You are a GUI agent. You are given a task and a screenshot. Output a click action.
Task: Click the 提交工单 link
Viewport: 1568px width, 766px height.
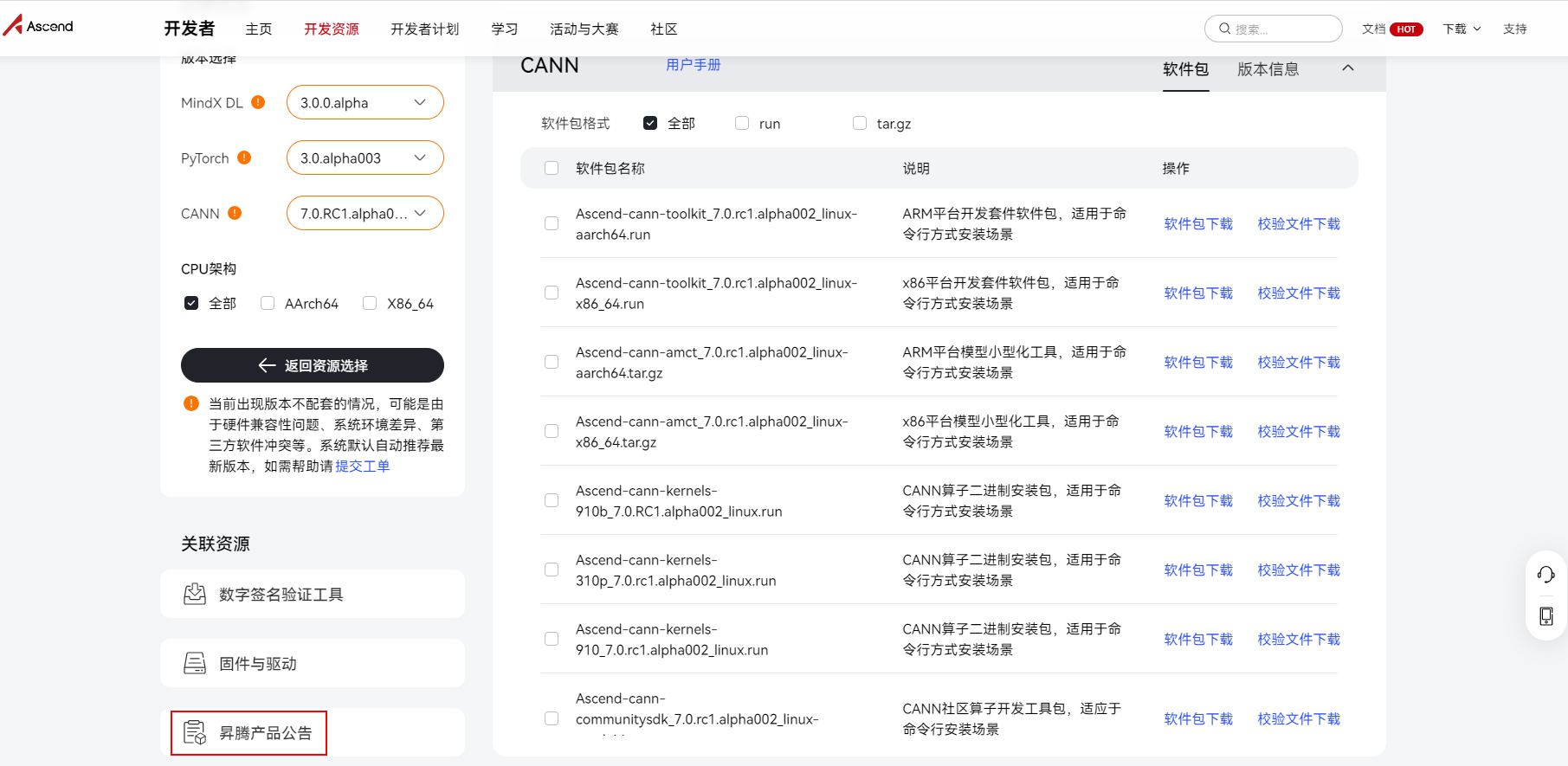coord(363,466)
